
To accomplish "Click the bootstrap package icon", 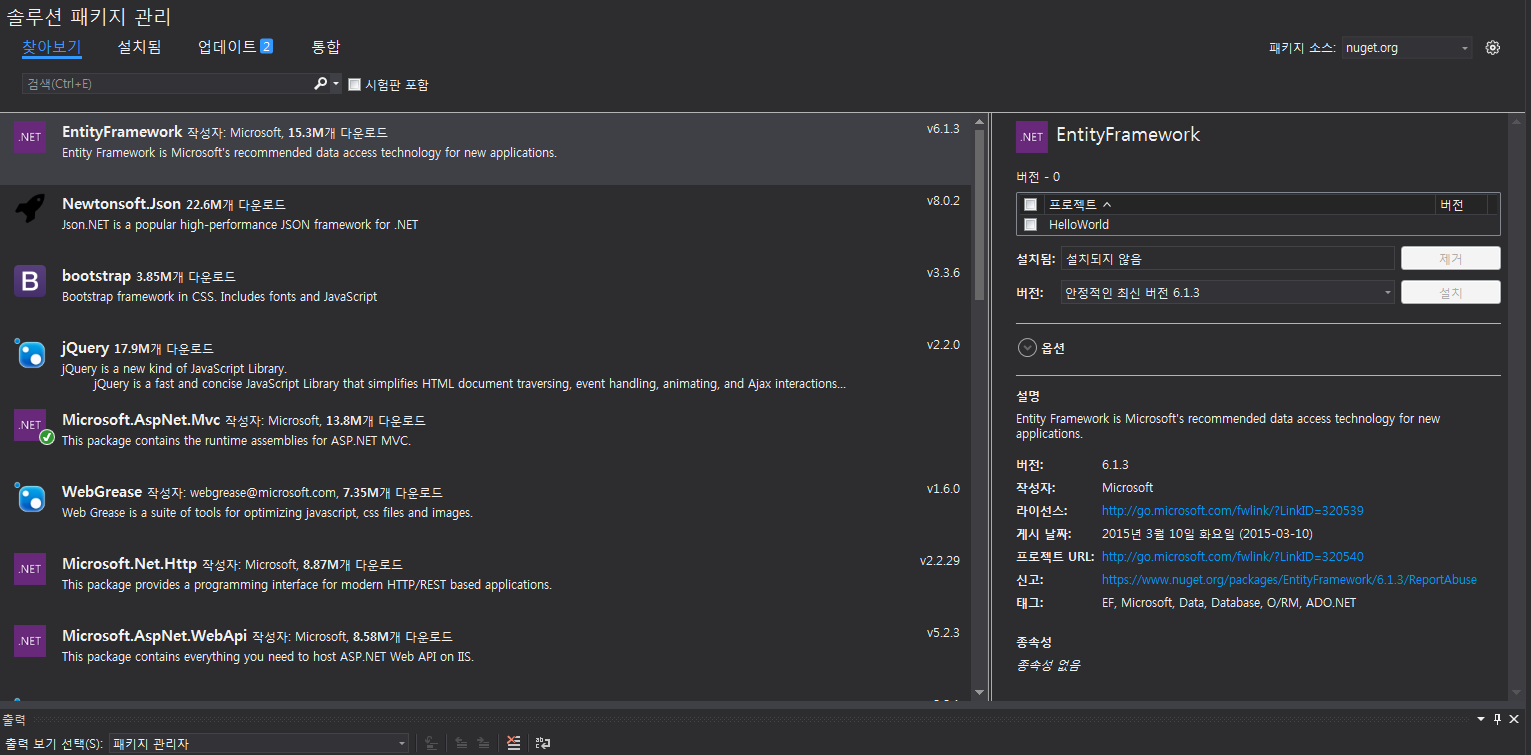I will pyautogui.click(x=29, y=281).
